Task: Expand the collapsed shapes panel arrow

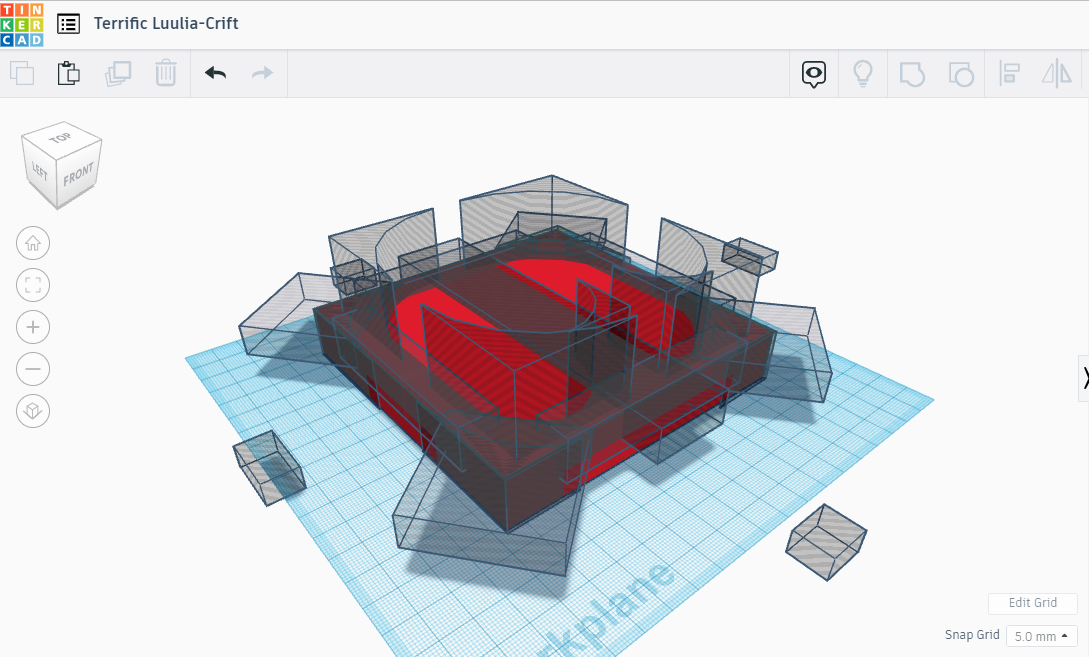Action: click(x=1083, y=379)
